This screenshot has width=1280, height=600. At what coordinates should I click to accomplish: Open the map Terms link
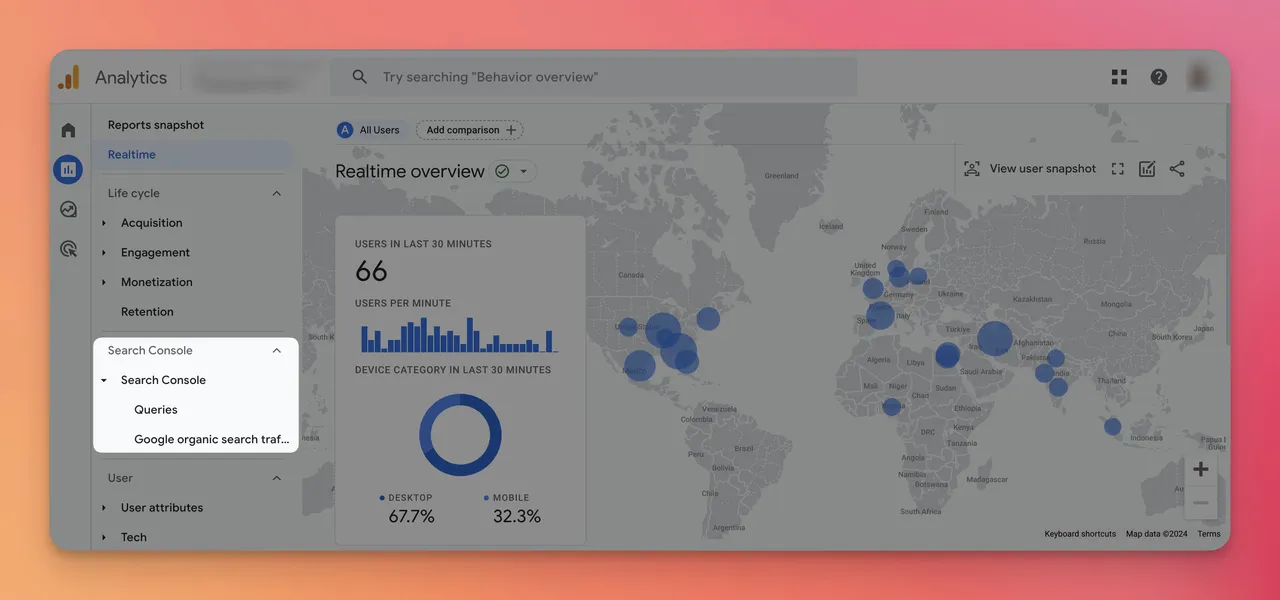(x=1209, y=534)
